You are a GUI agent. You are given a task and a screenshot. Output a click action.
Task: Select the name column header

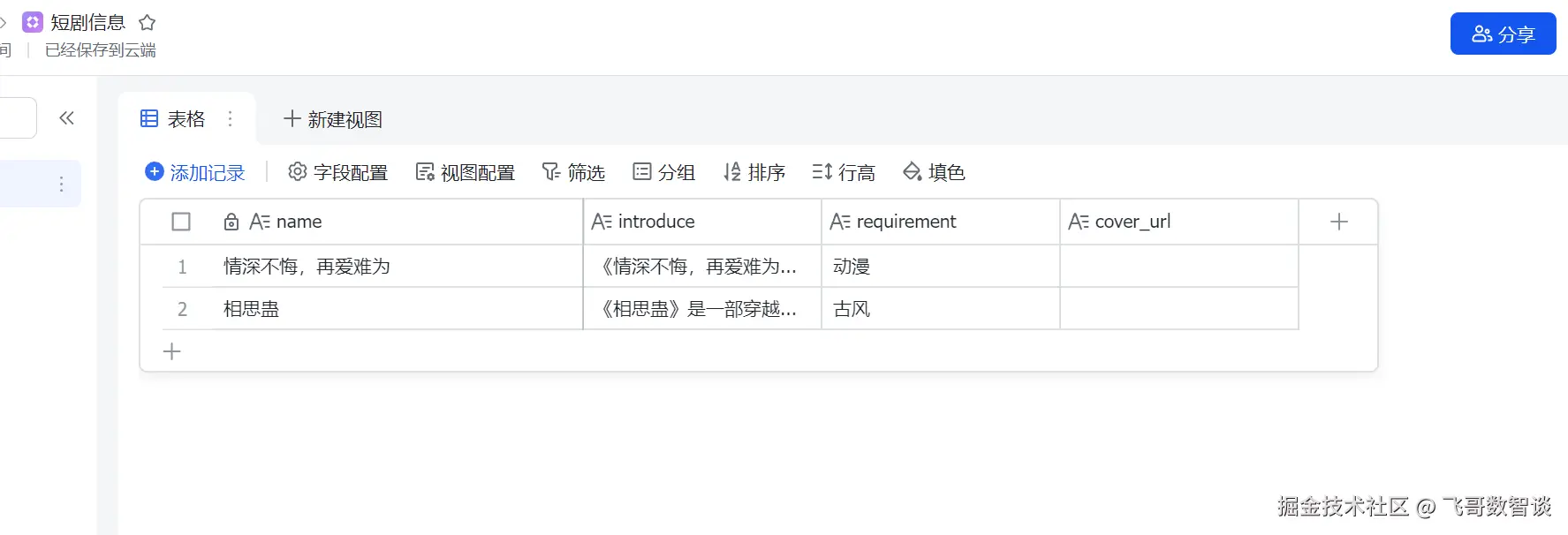pyautogui.click(x=398, y=222)
